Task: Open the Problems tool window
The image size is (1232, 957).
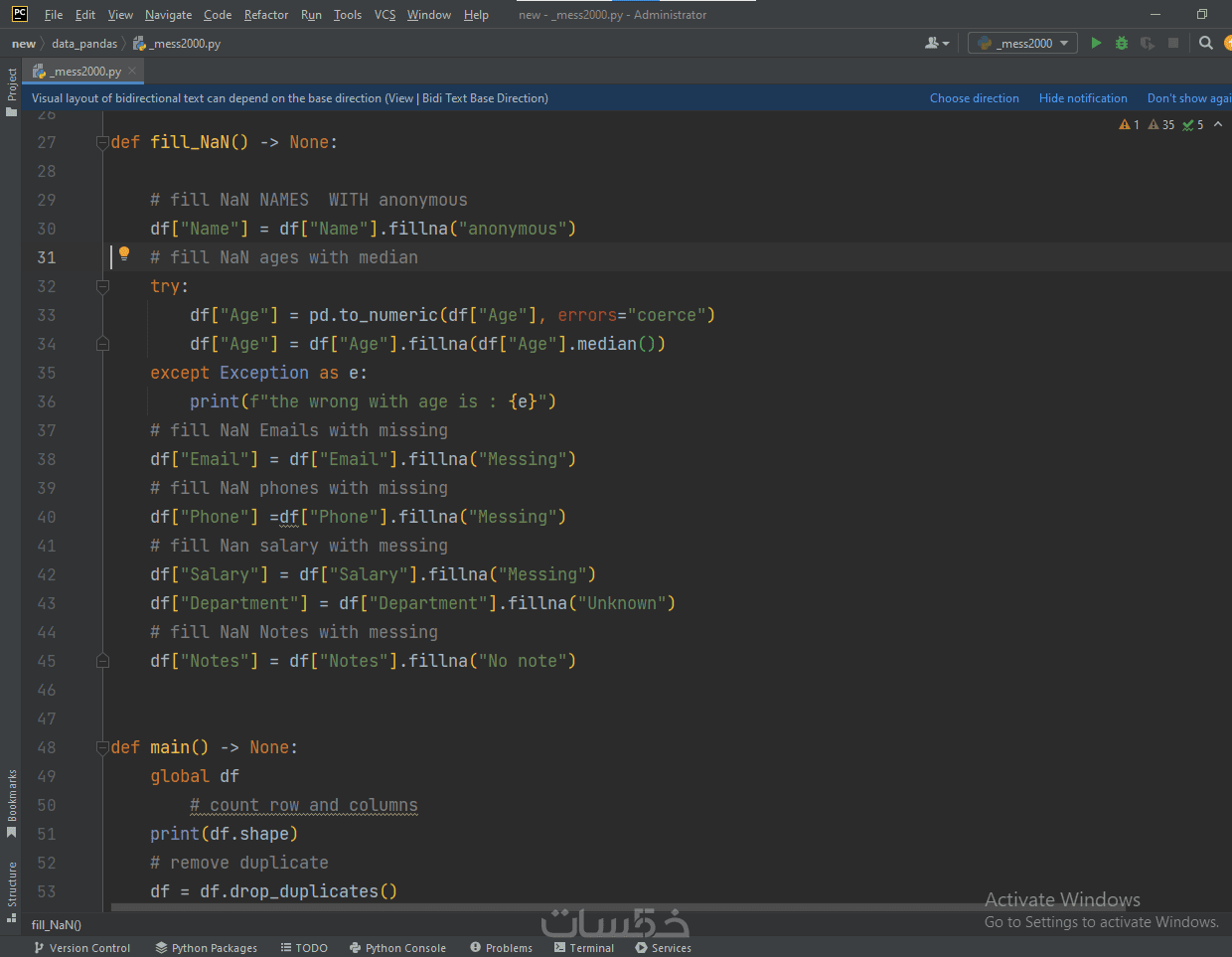Action: [501, 948]
